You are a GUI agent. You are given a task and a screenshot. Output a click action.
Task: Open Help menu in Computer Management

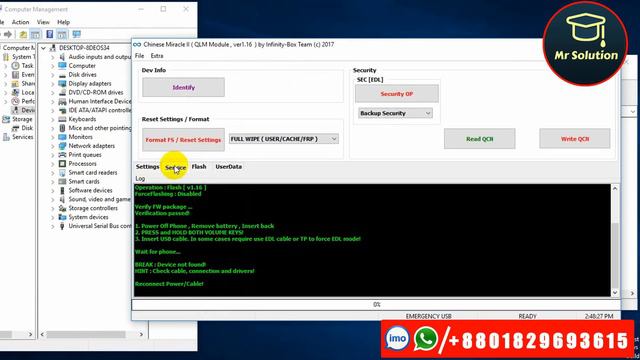click(63, 22)
